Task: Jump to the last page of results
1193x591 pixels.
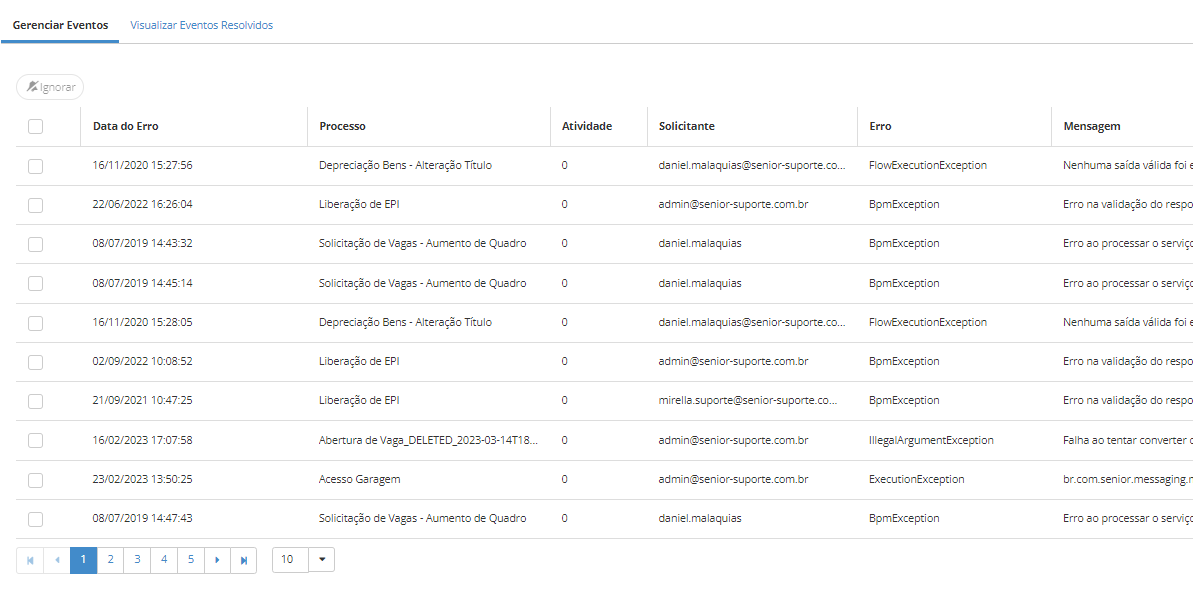Action: click(x=244, y=560)
